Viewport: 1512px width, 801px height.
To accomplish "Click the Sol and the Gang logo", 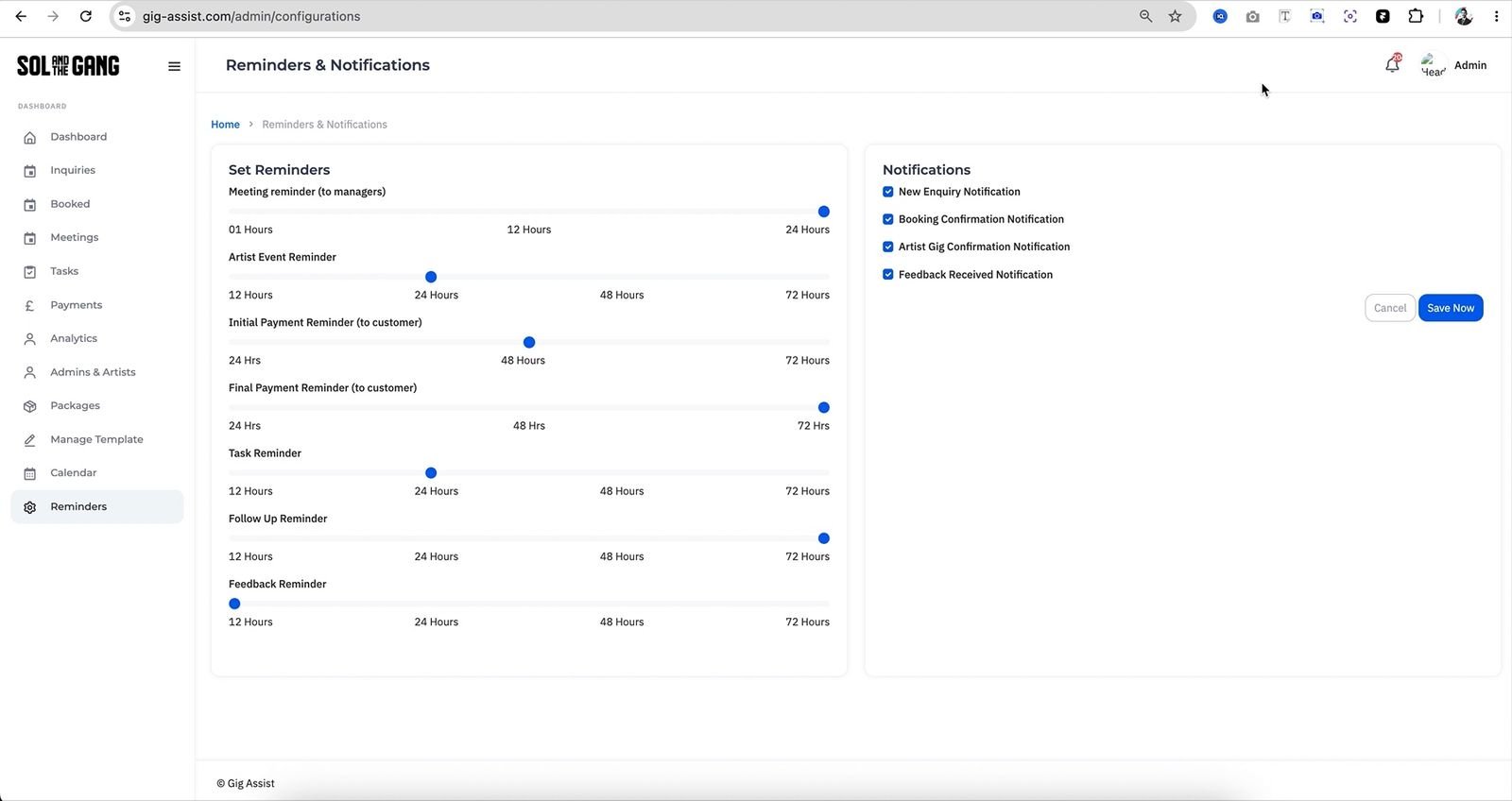I will [68, 65].
